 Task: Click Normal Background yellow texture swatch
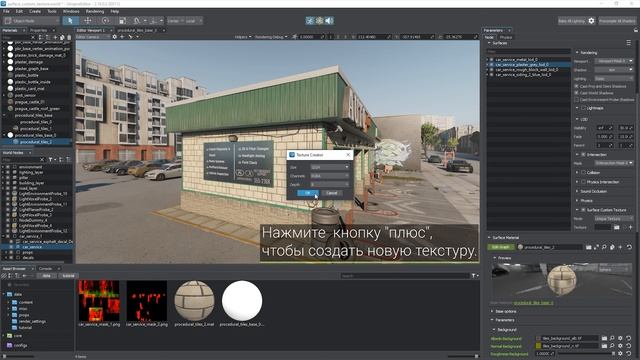click(538, 346)
